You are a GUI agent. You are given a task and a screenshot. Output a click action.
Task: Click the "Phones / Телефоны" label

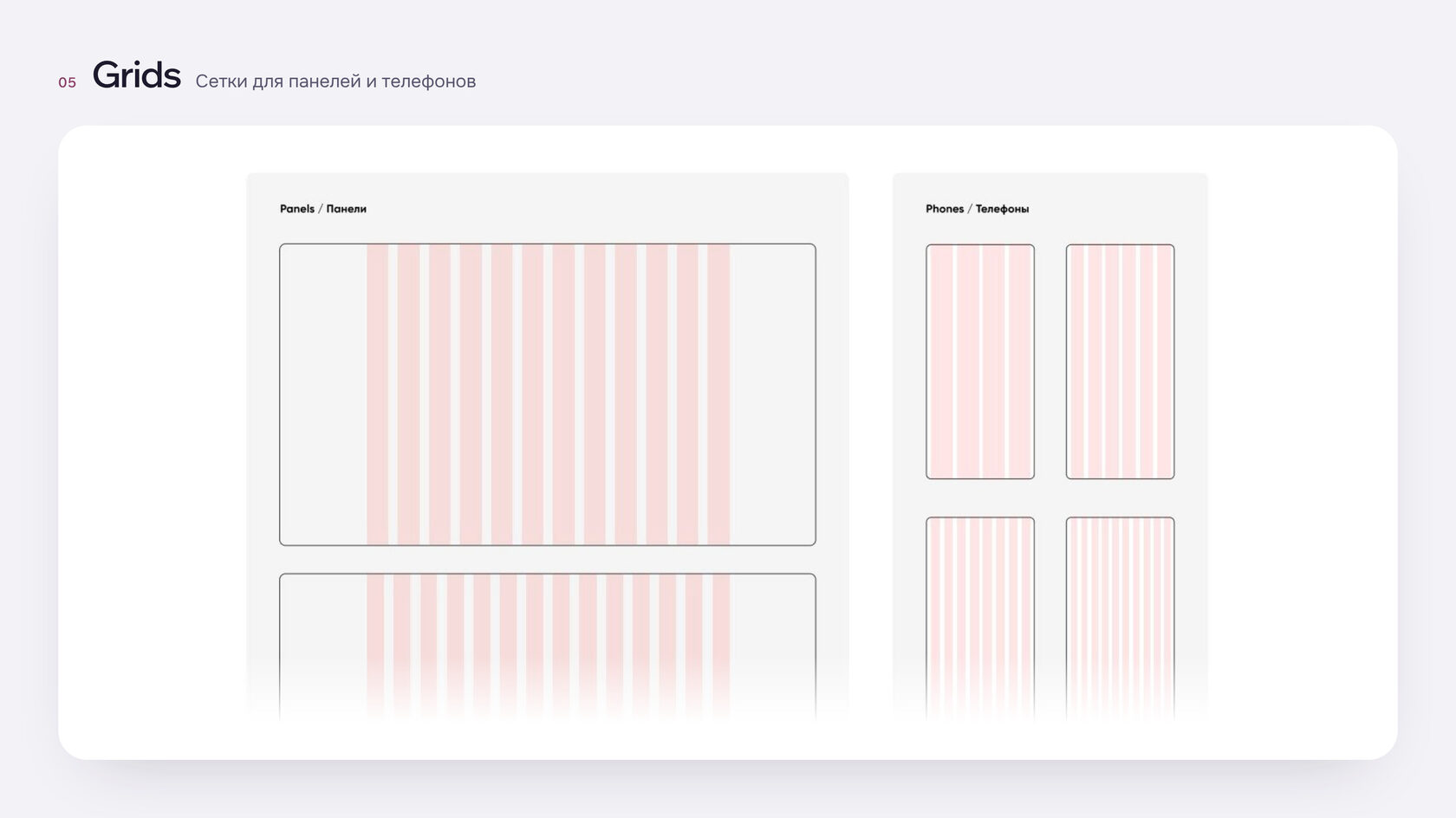coord(977,209)
